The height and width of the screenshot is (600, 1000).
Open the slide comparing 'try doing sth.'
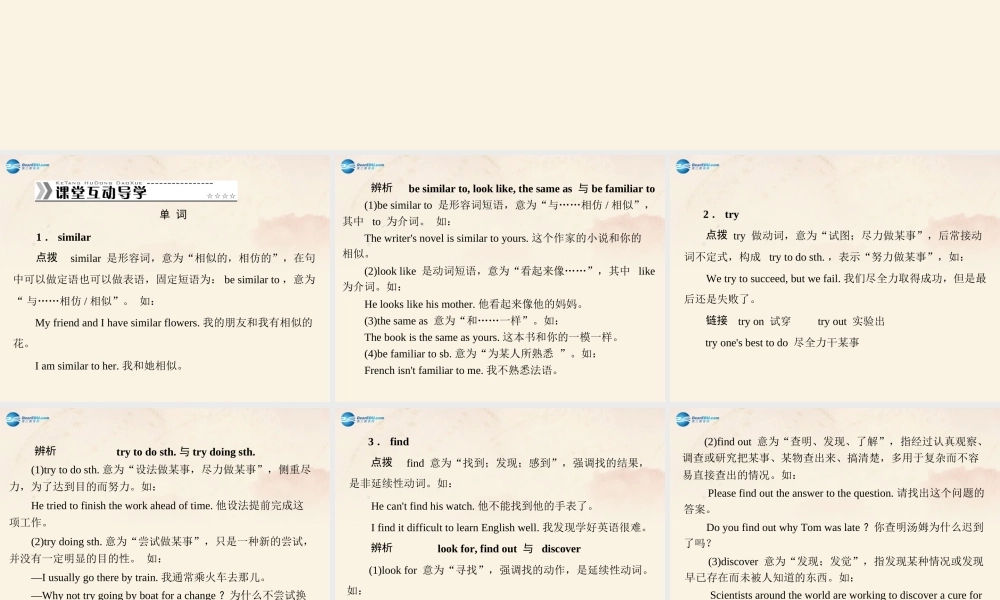click(165, 504)
